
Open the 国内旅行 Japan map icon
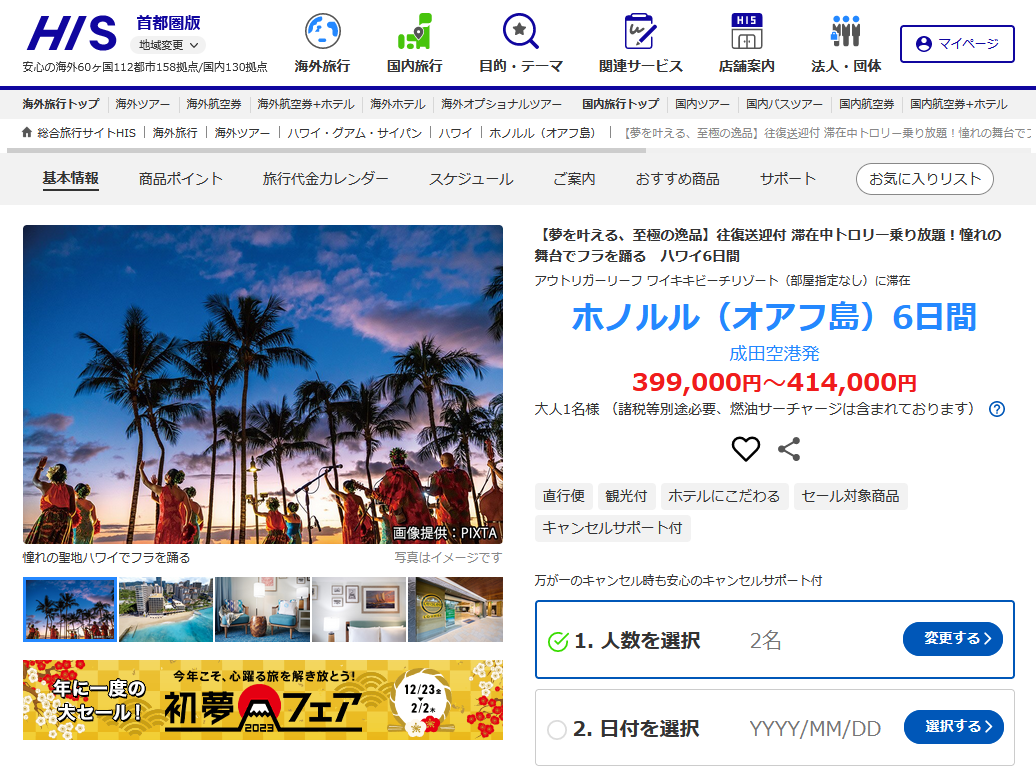tap(415, 31)
